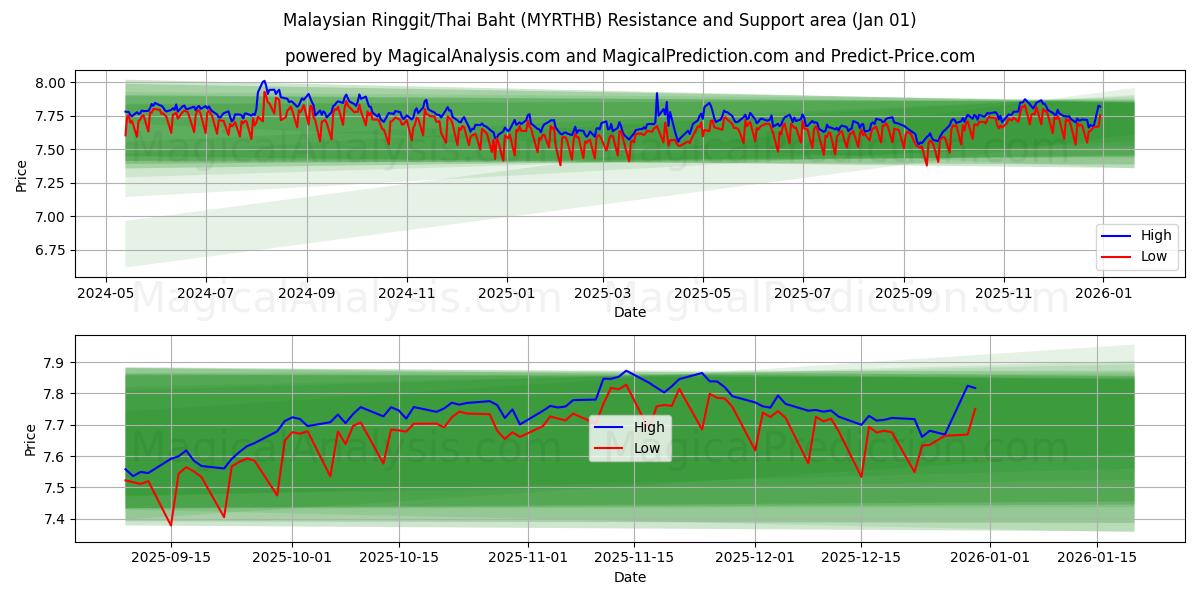Open the Predict-Price.com link
This screenshot has width=1200, height=600.
[900, 55]
